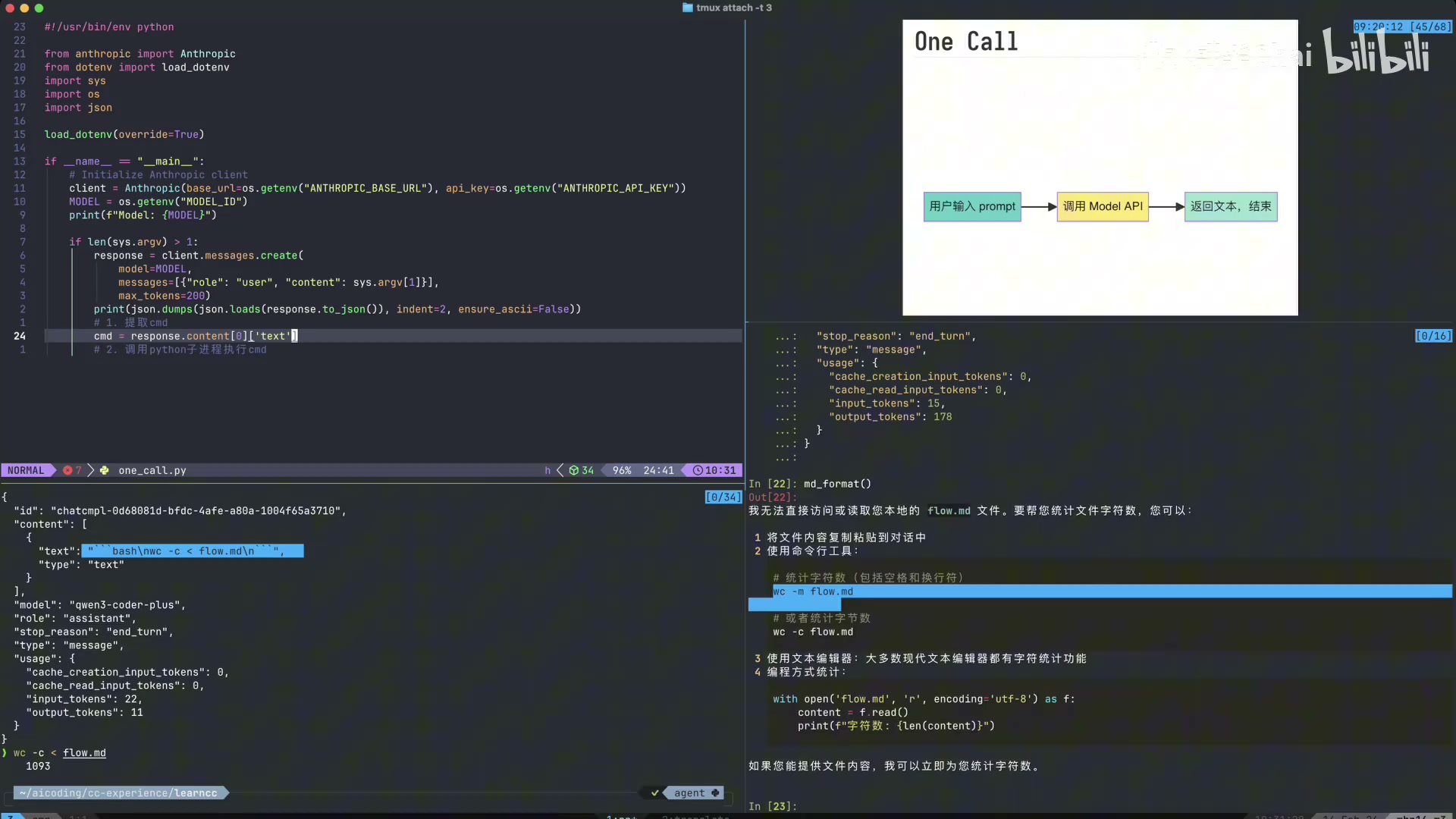
Task: Click the green cube icon showing 34
Action: 574,470
